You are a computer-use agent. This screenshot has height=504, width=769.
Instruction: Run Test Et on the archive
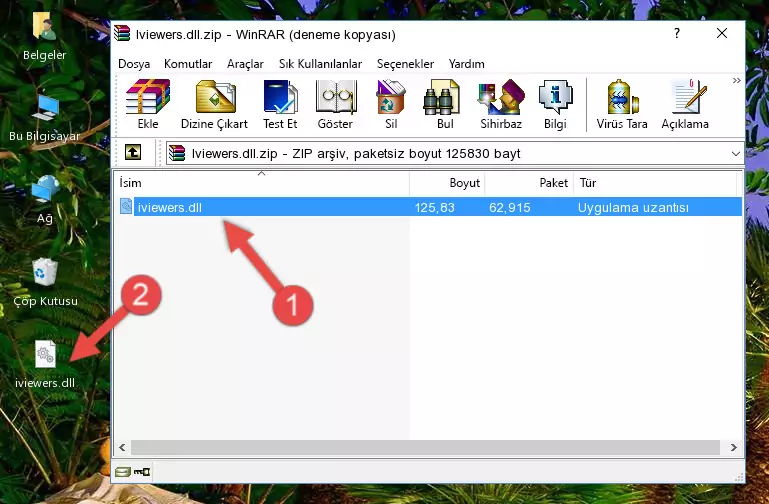[x=280, y=104]
